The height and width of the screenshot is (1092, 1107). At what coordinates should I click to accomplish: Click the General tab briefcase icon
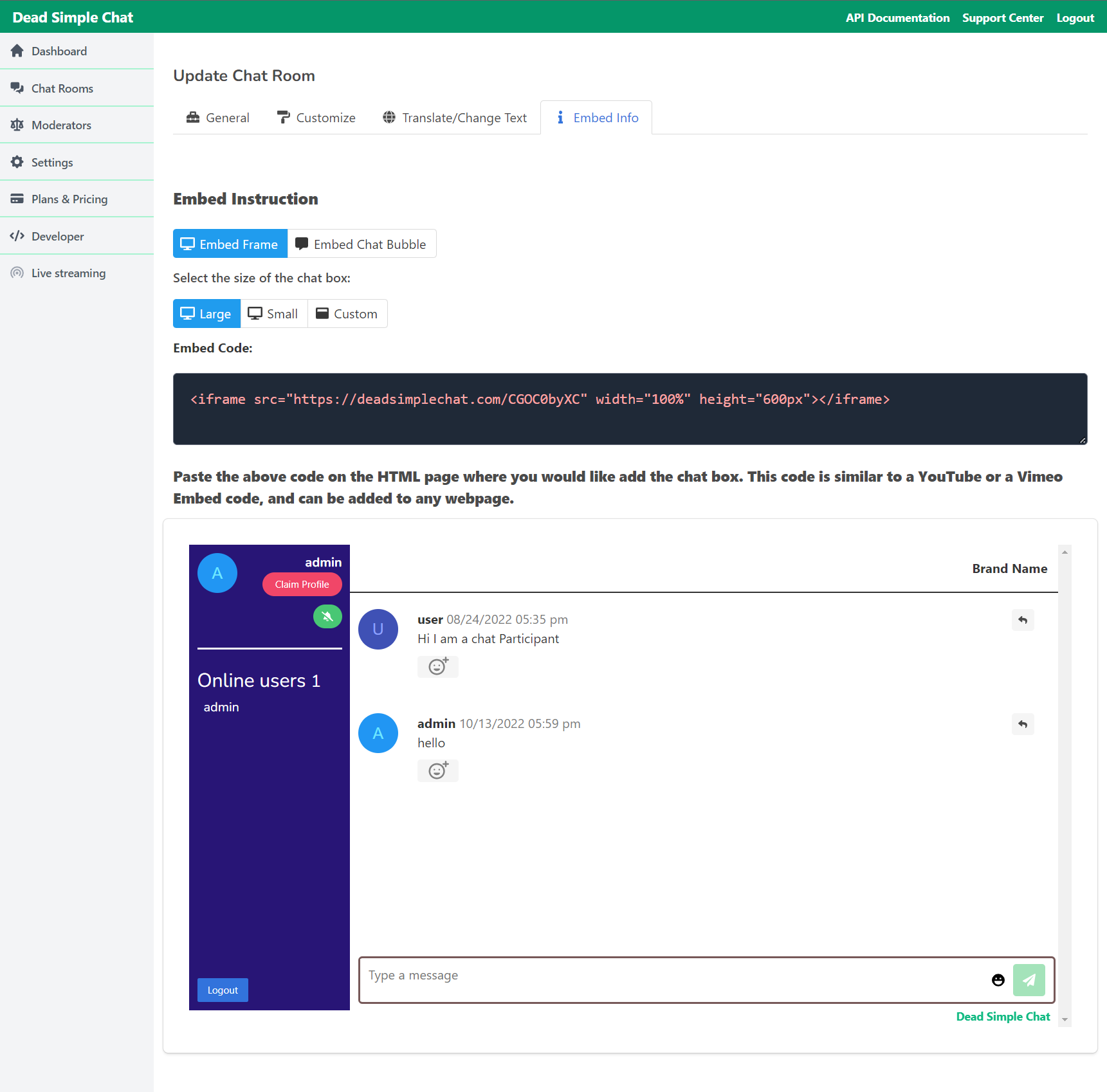point(193,118)
